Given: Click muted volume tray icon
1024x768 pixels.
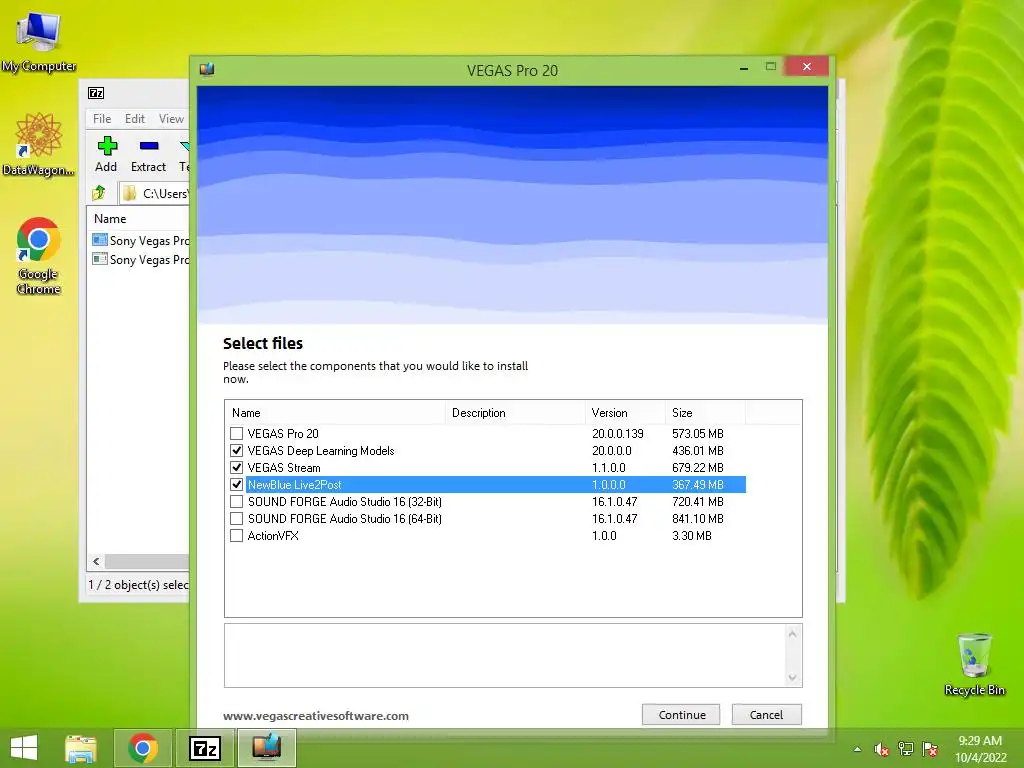Looking at the screenshot, I should coord(881,749).
